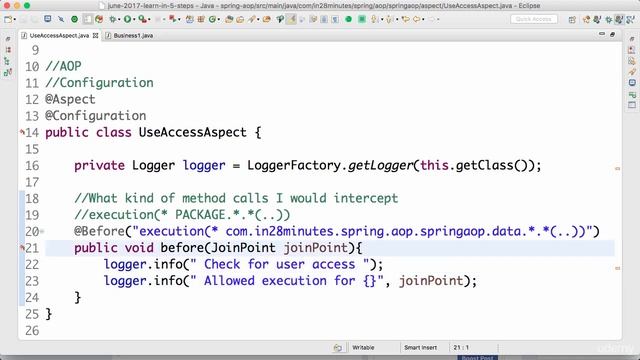
Task: Go to Previous Annotation arrow icon
Action: click(x=389, y=19)
